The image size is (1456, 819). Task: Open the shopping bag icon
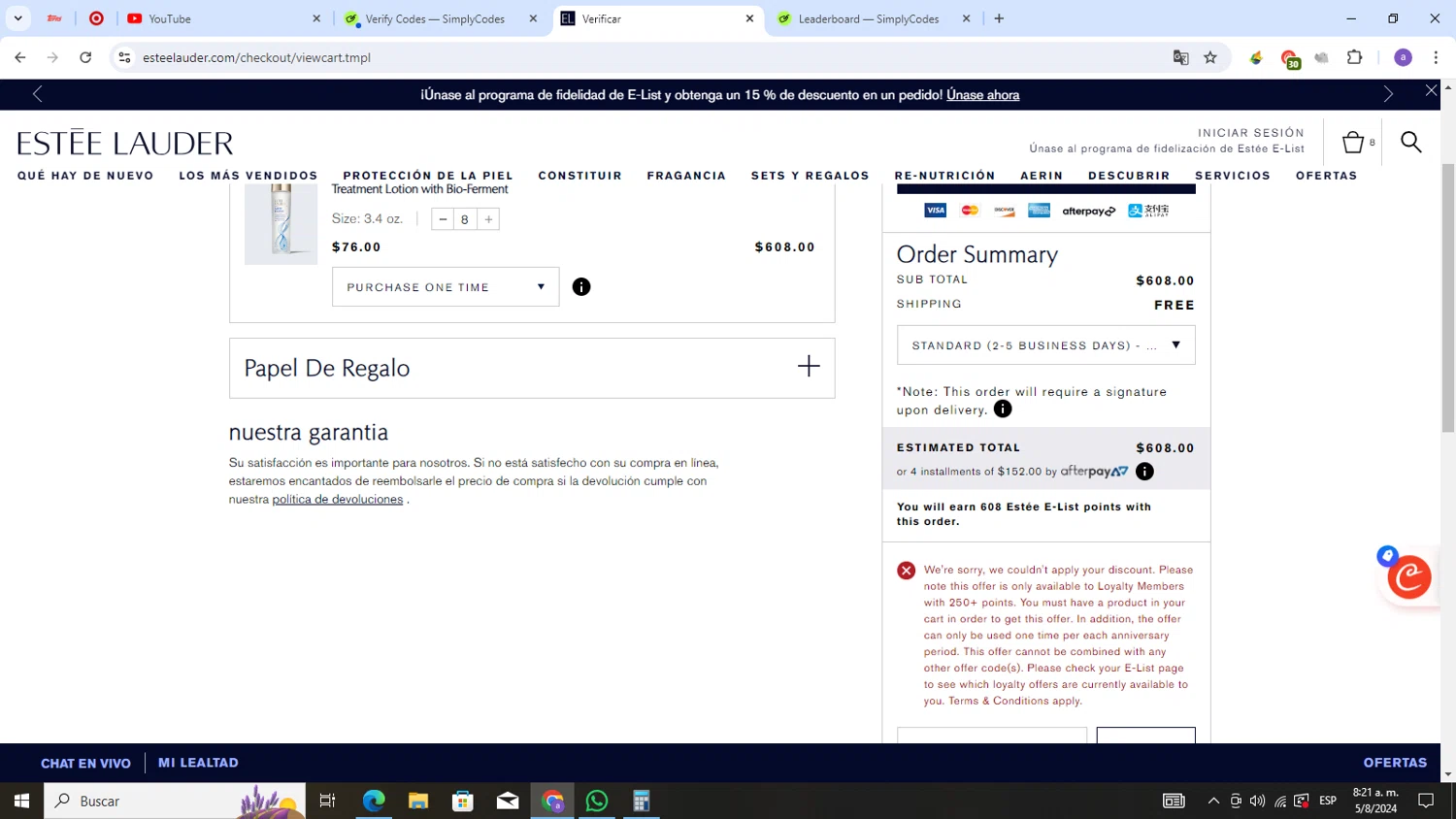tap(1353, 143)
